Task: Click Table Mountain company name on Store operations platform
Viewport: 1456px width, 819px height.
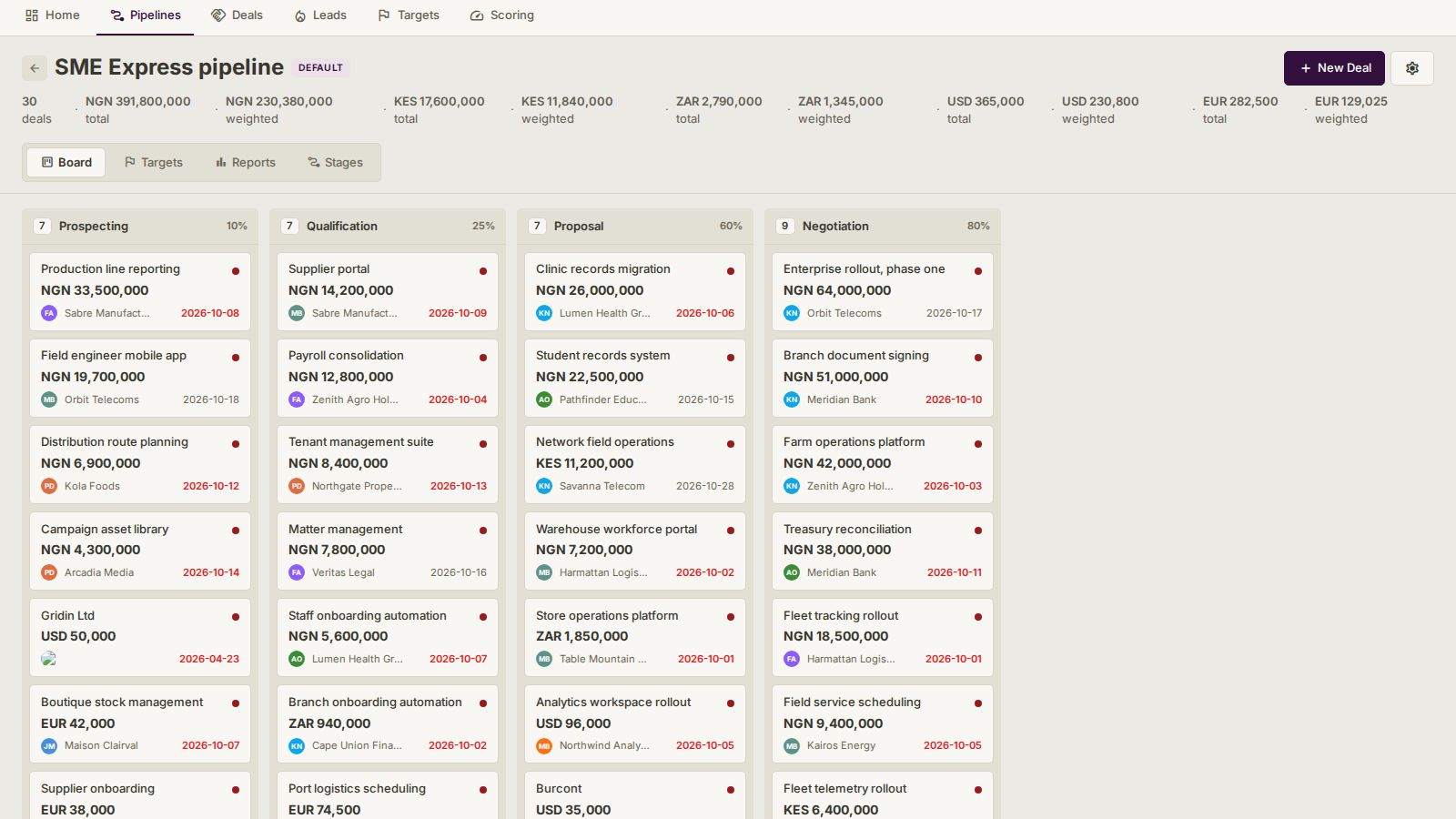Action: click(x=603, y=659)
